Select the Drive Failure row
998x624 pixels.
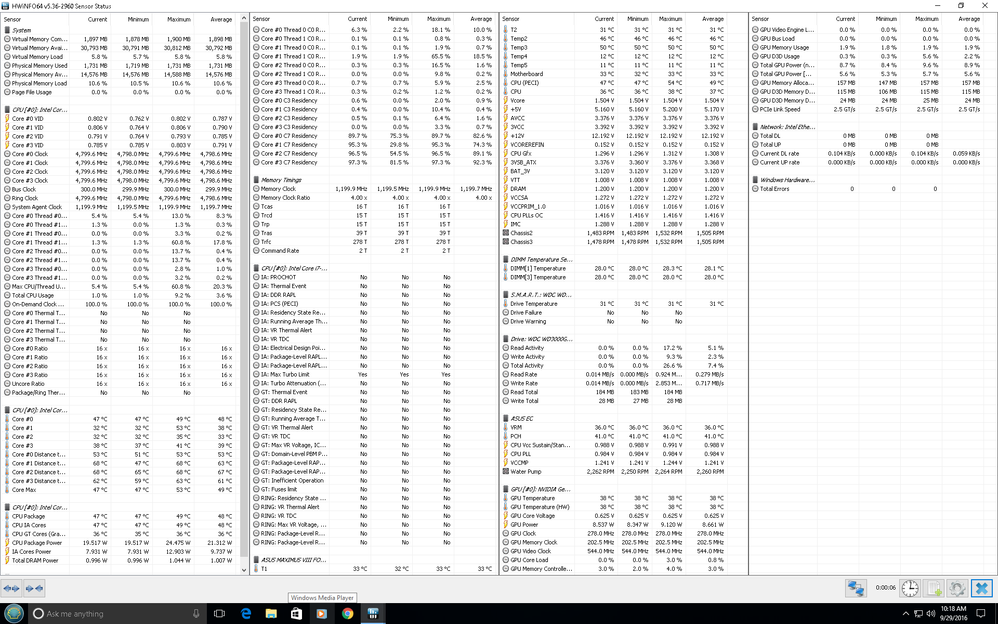click(624, 313)
